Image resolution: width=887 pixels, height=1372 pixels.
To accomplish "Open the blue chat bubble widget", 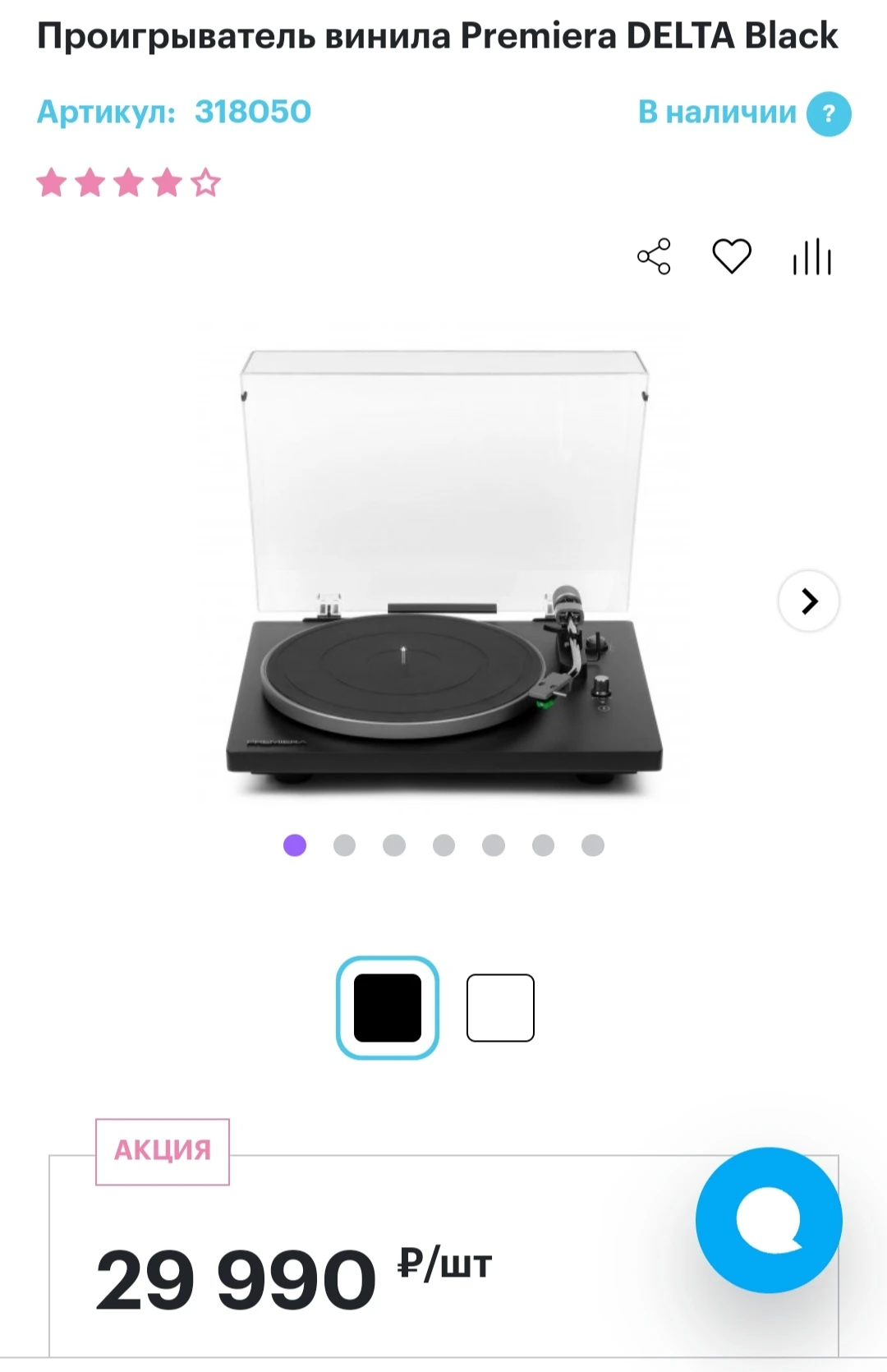I will 769,1220.
